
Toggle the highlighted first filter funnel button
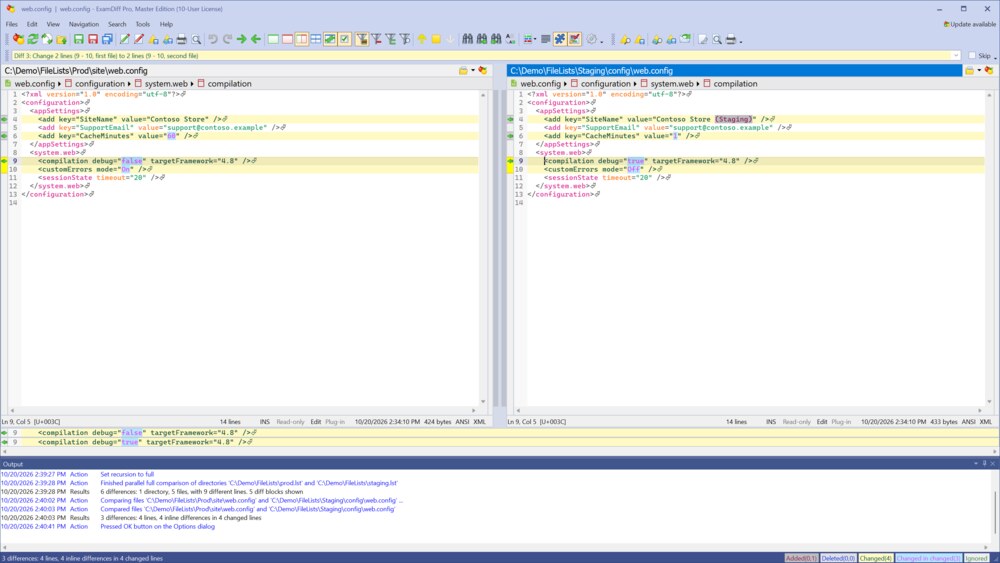tap(362, 40)
